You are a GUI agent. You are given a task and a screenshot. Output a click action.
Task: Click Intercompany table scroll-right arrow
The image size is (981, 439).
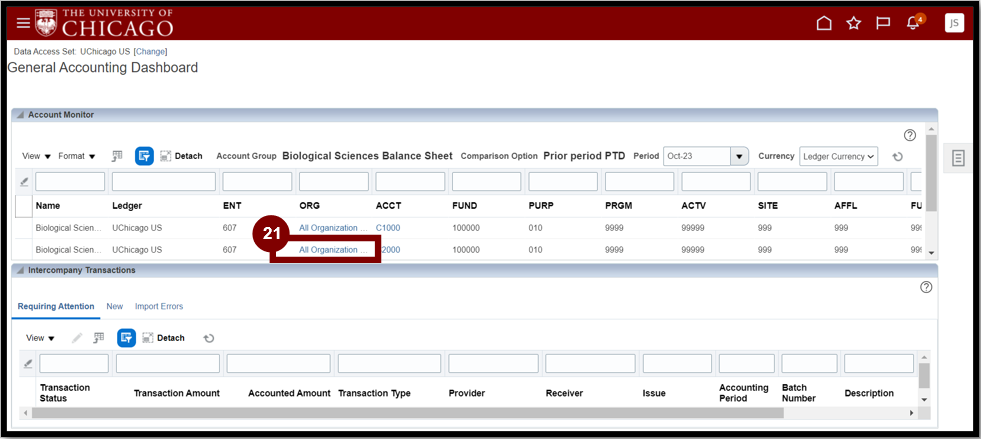[x=913, y=413]
